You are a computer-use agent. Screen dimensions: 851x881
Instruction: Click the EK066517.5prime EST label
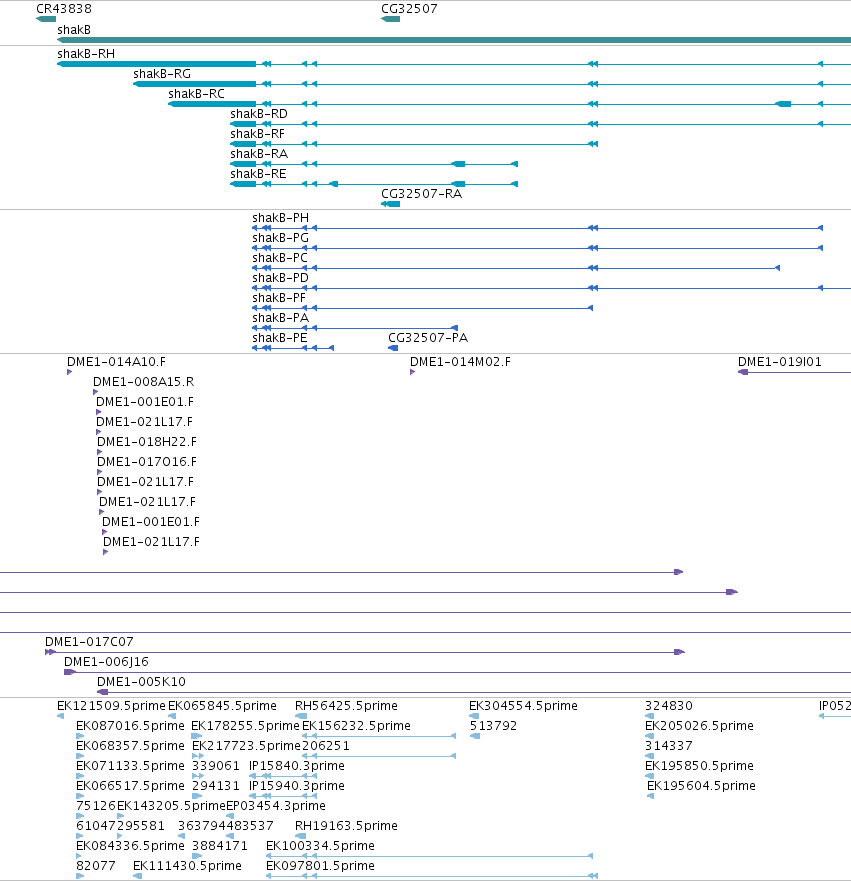(x=130, y=786)
